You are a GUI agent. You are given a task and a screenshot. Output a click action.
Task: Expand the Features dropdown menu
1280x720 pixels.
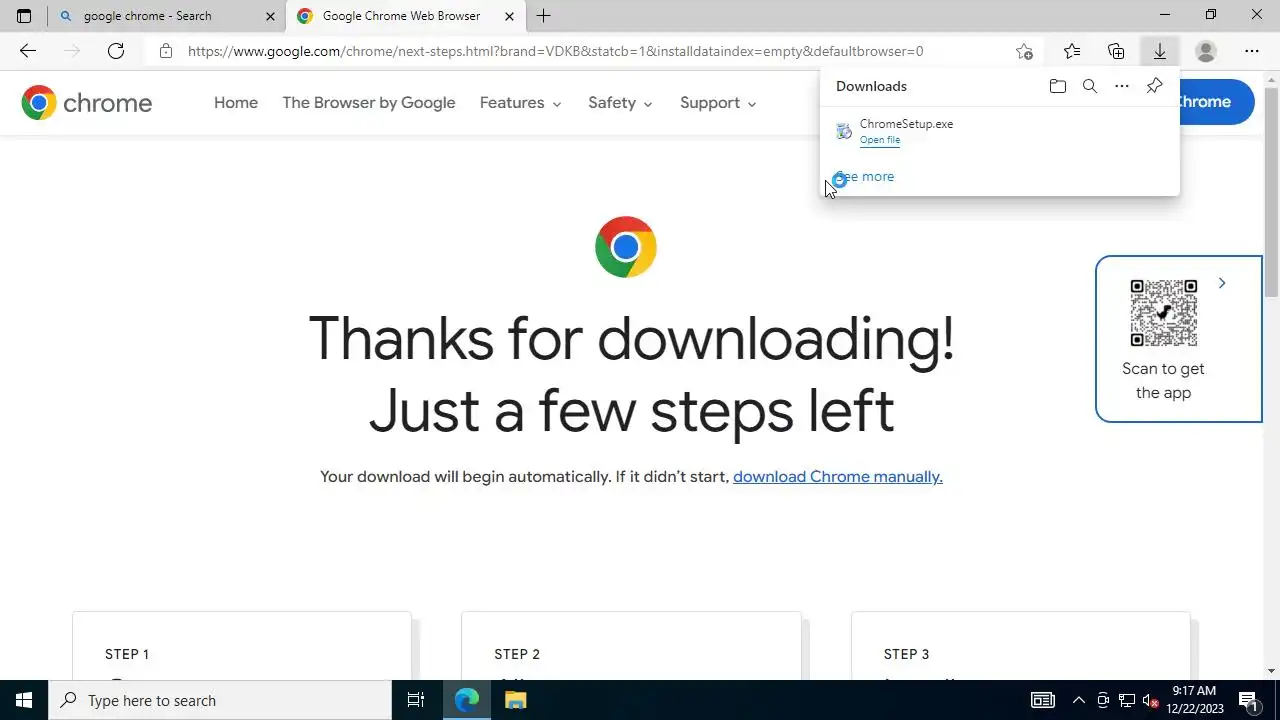(x=521, y=103)
